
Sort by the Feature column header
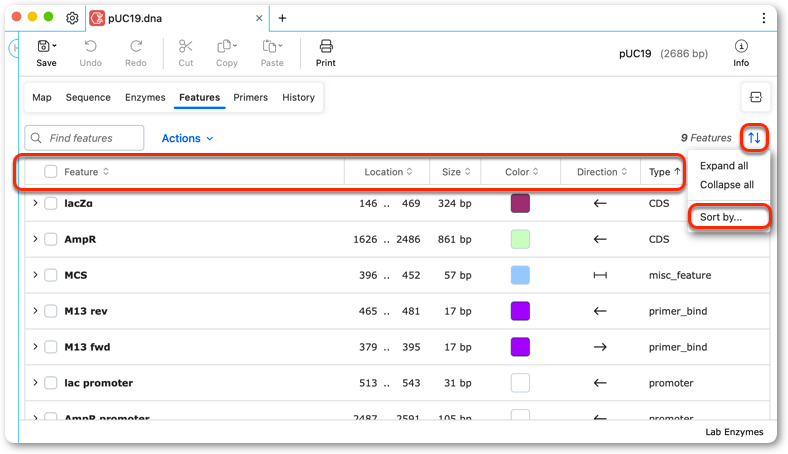pos(86,172)
